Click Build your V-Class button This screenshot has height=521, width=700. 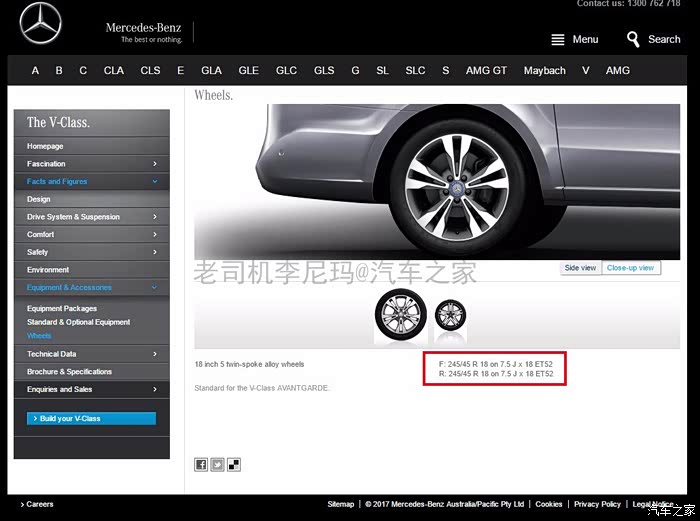(x=91, y=419)
